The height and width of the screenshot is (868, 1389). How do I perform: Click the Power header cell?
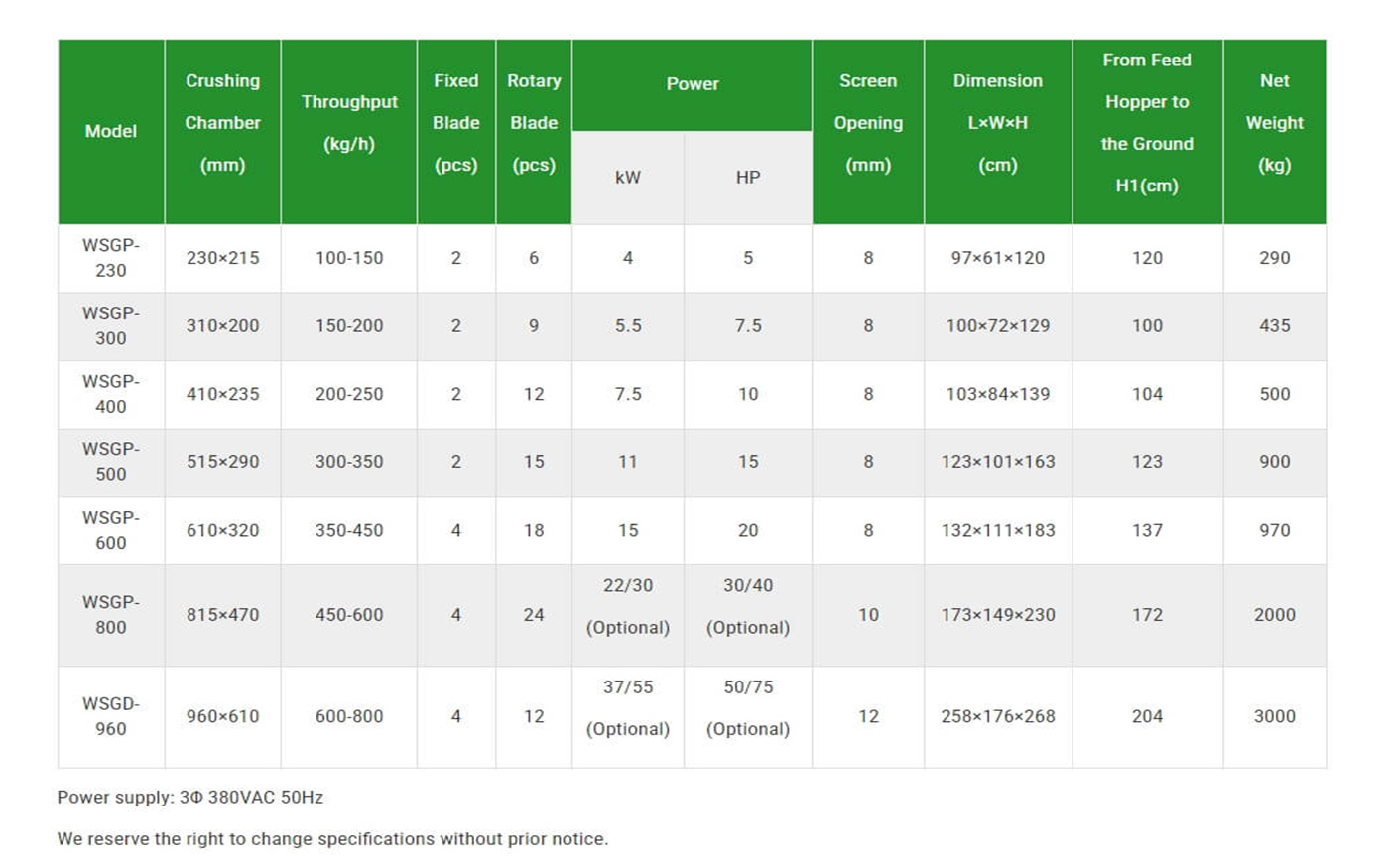pyautogui.click(x=693, y=85)
